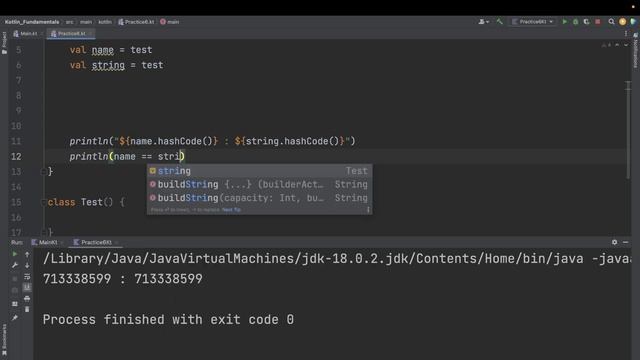Click the red Stop button
640x360 pixels.
(x=598, y=22)
